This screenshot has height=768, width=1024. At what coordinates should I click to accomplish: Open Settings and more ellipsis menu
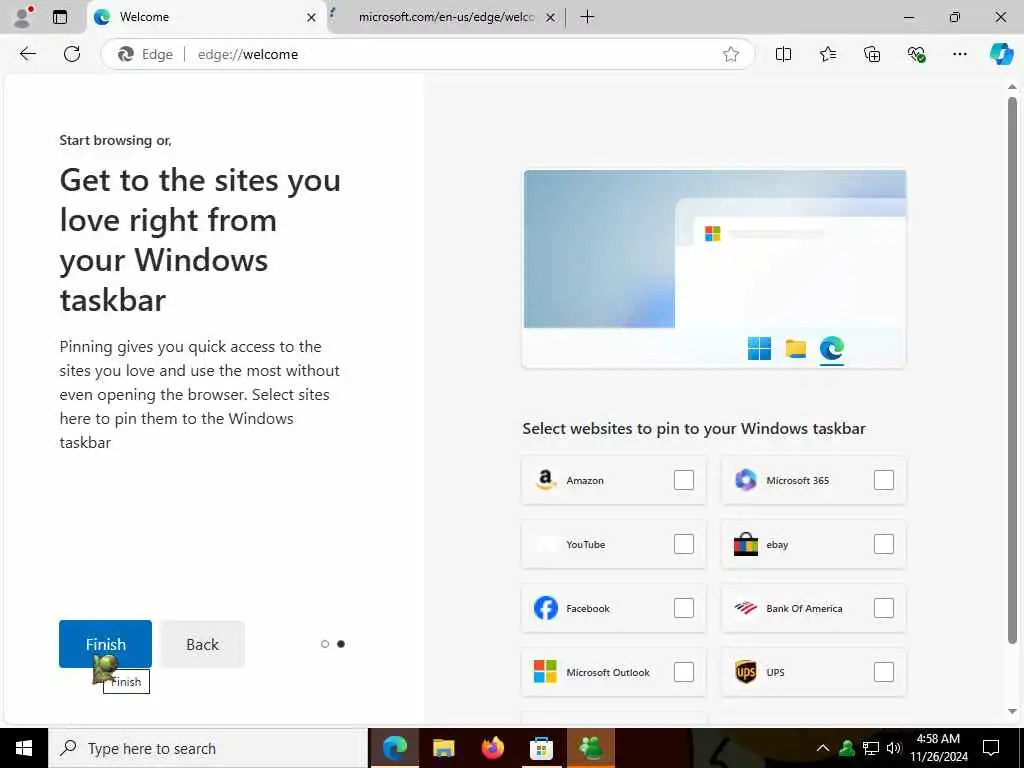coord(959,54)
